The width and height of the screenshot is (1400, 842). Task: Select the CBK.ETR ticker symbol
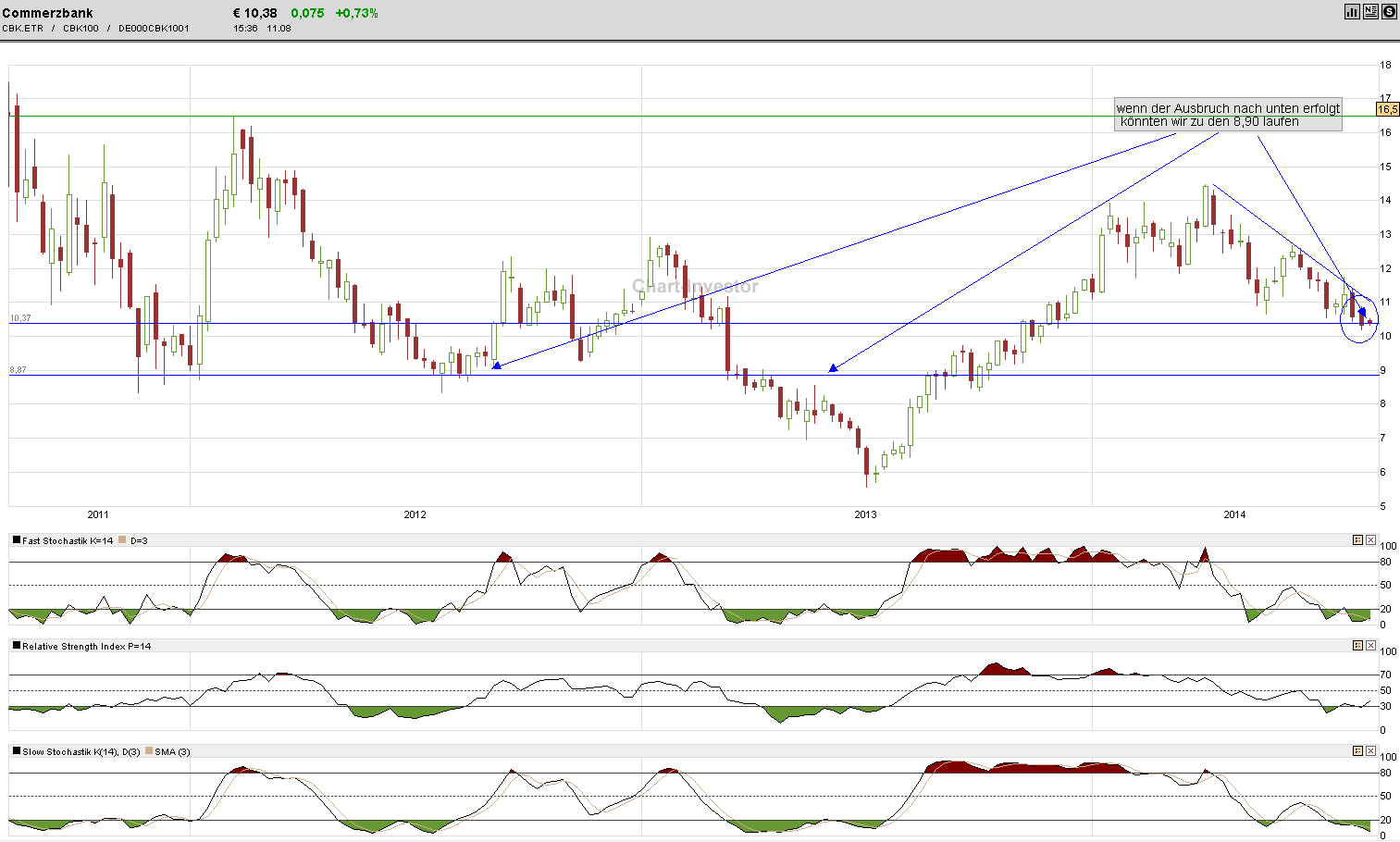pos(20,28)
